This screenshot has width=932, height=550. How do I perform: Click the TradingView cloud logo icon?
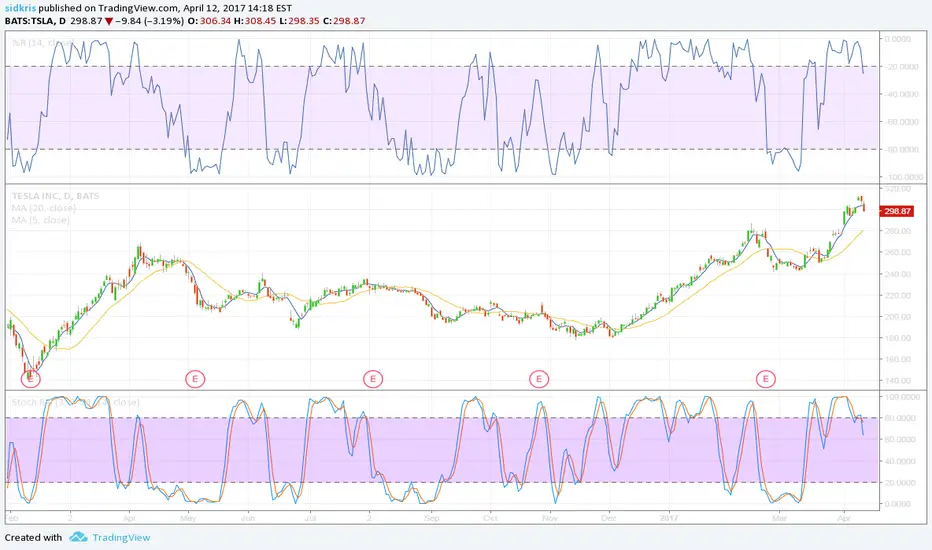78,537
